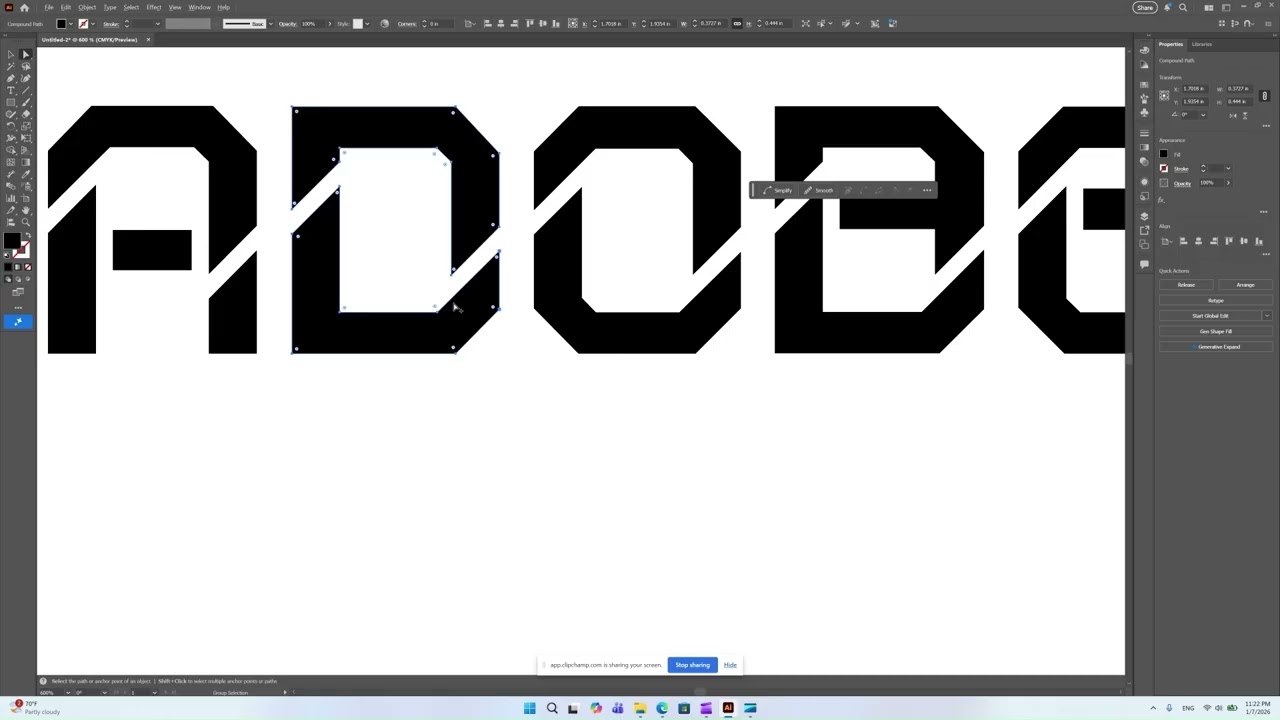Open Windows Start menu

(x=529, y=708)
